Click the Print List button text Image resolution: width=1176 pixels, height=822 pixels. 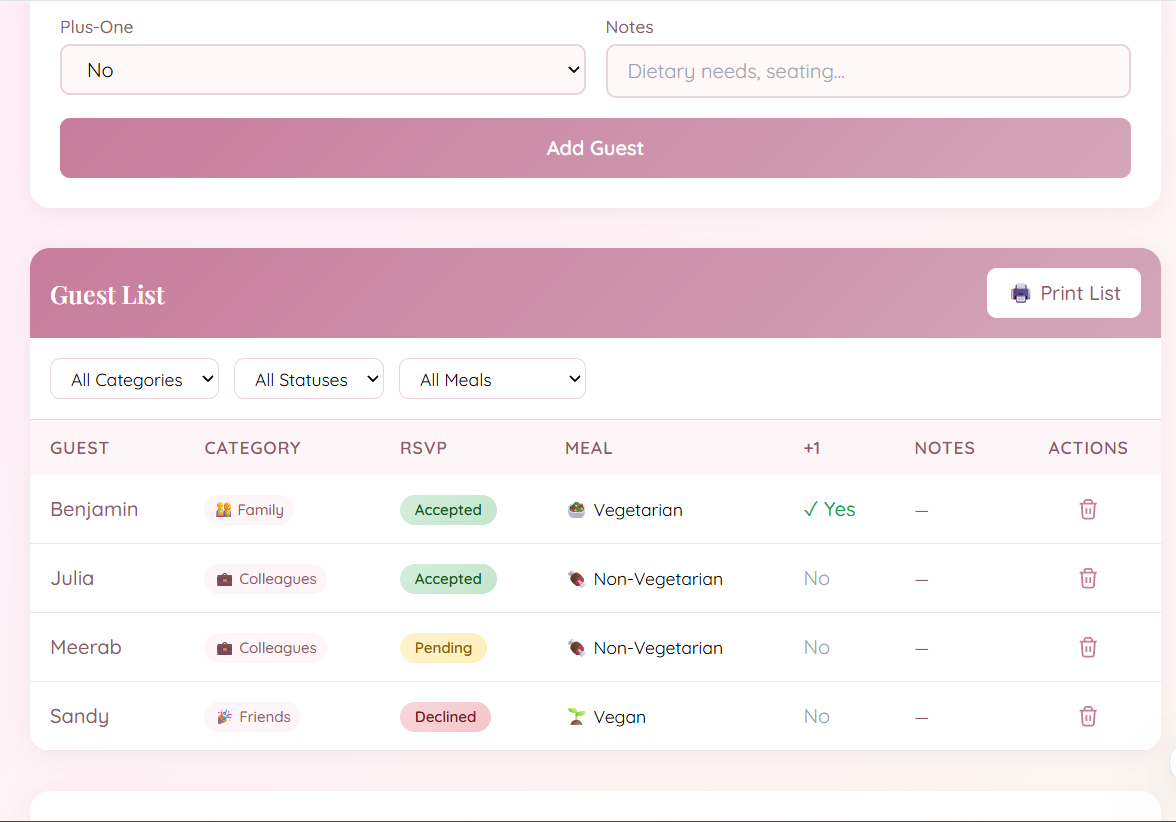[x=1080, y=293]
